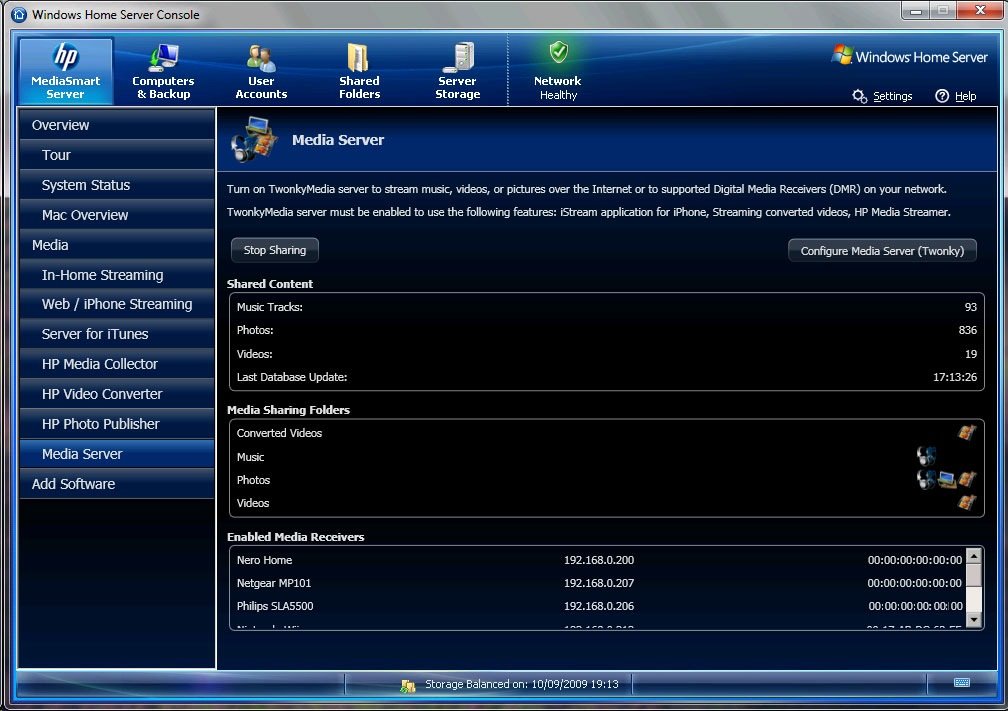Click the keyboard icon in the status bar
1008x711 pixels.
(962, 683)
